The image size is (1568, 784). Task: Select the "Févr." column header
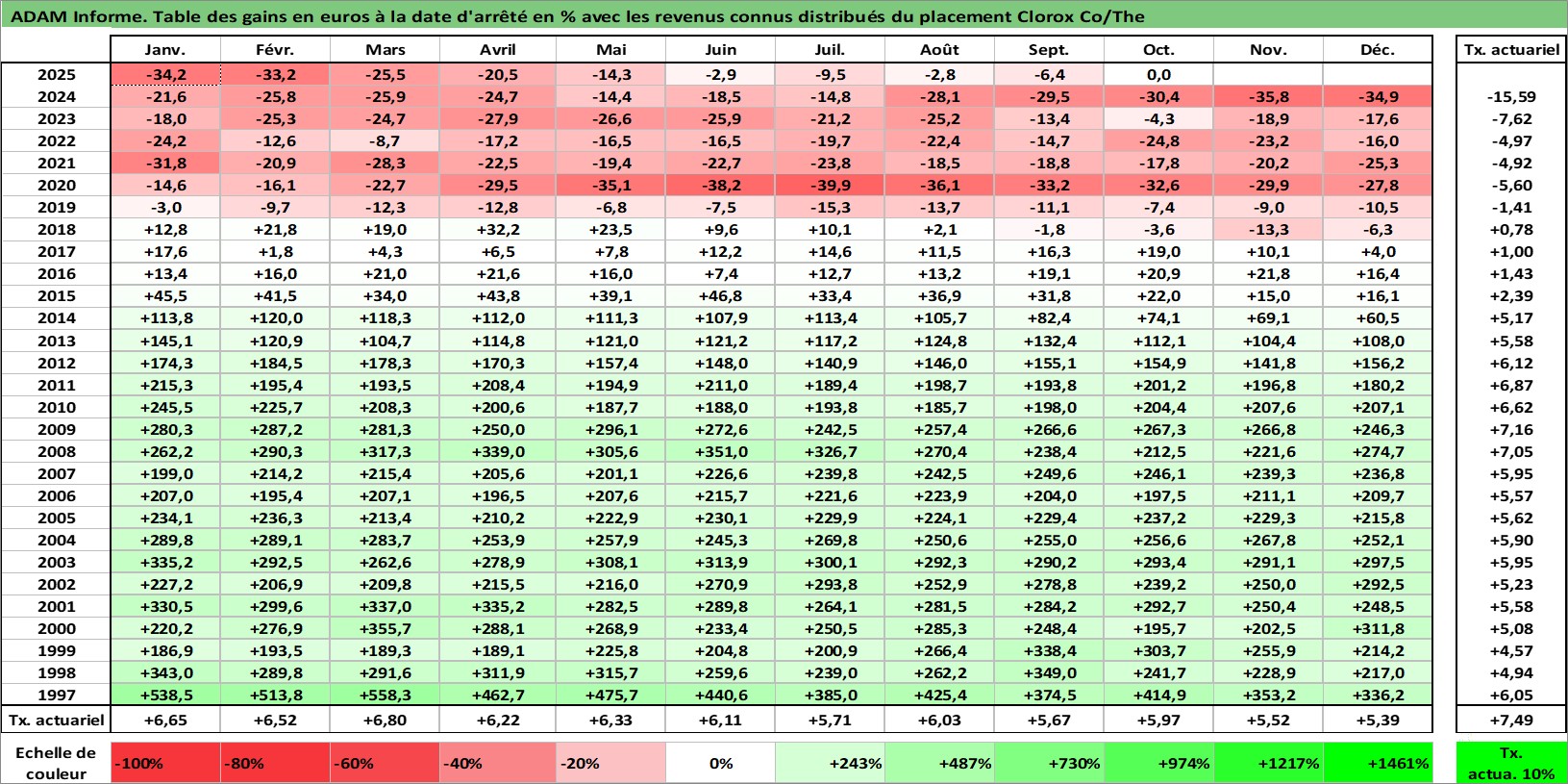(x=275, y=50)
